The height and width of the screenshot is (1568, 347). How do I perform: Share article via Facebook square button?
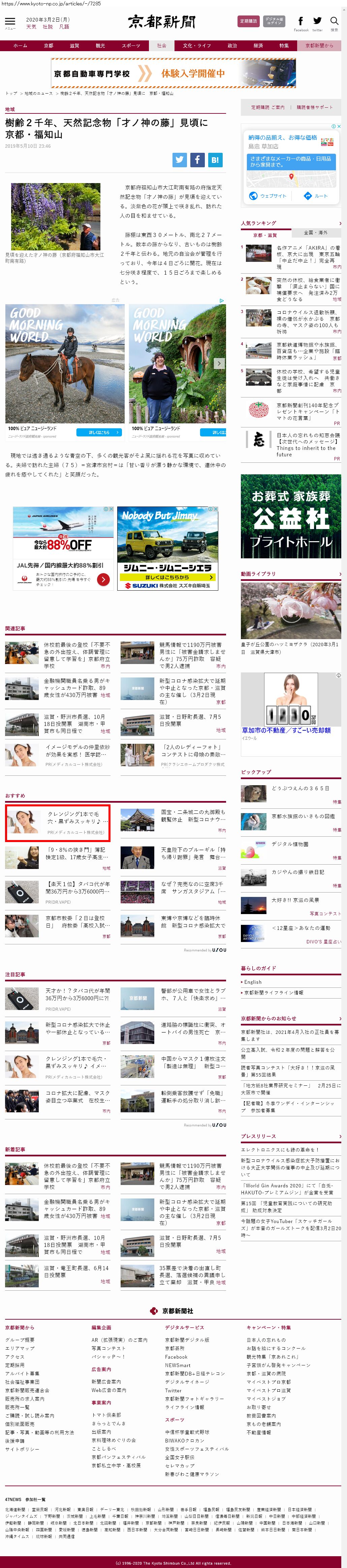pos(197,160)
